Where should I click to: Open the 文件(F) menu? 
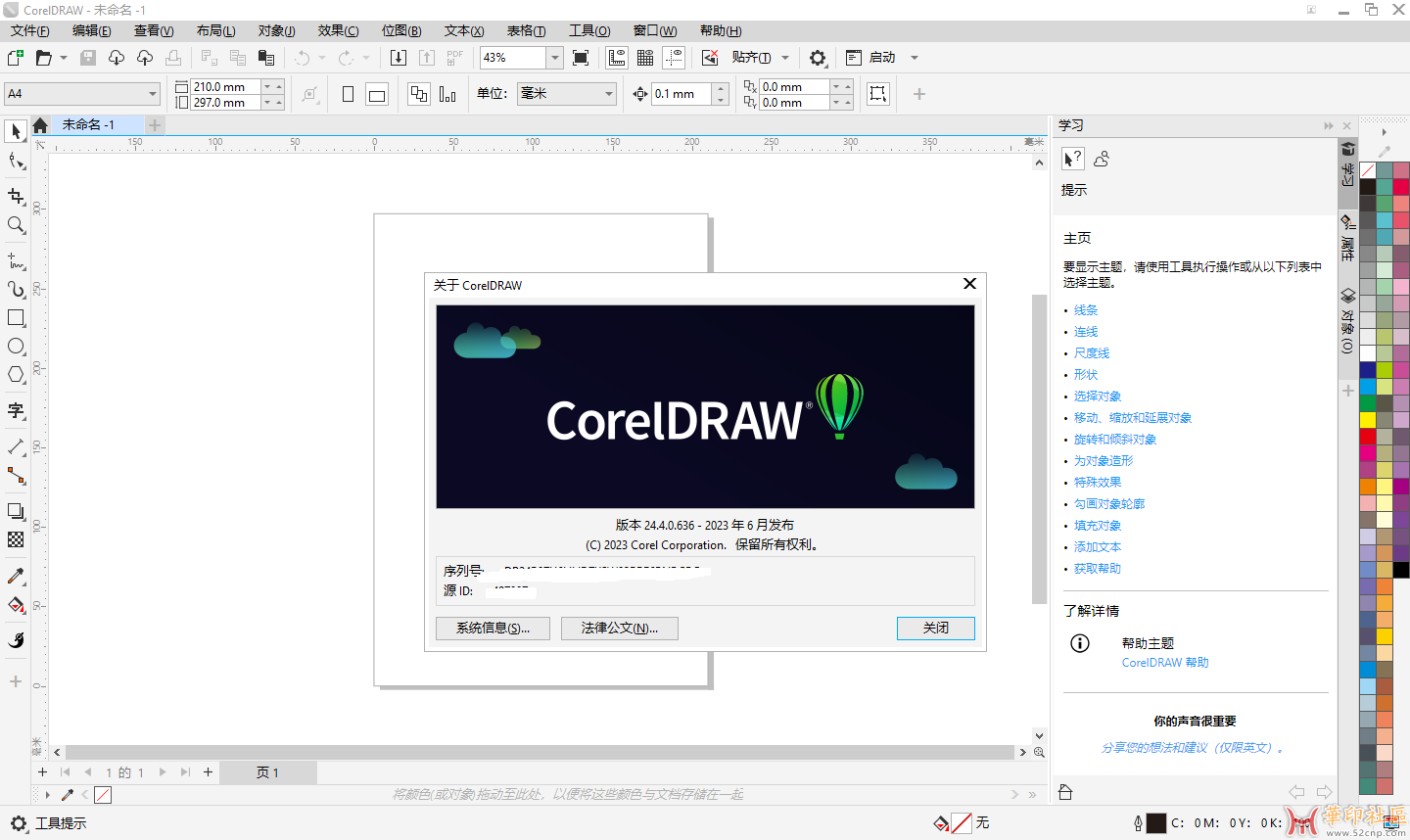click(x=30, y=30)
